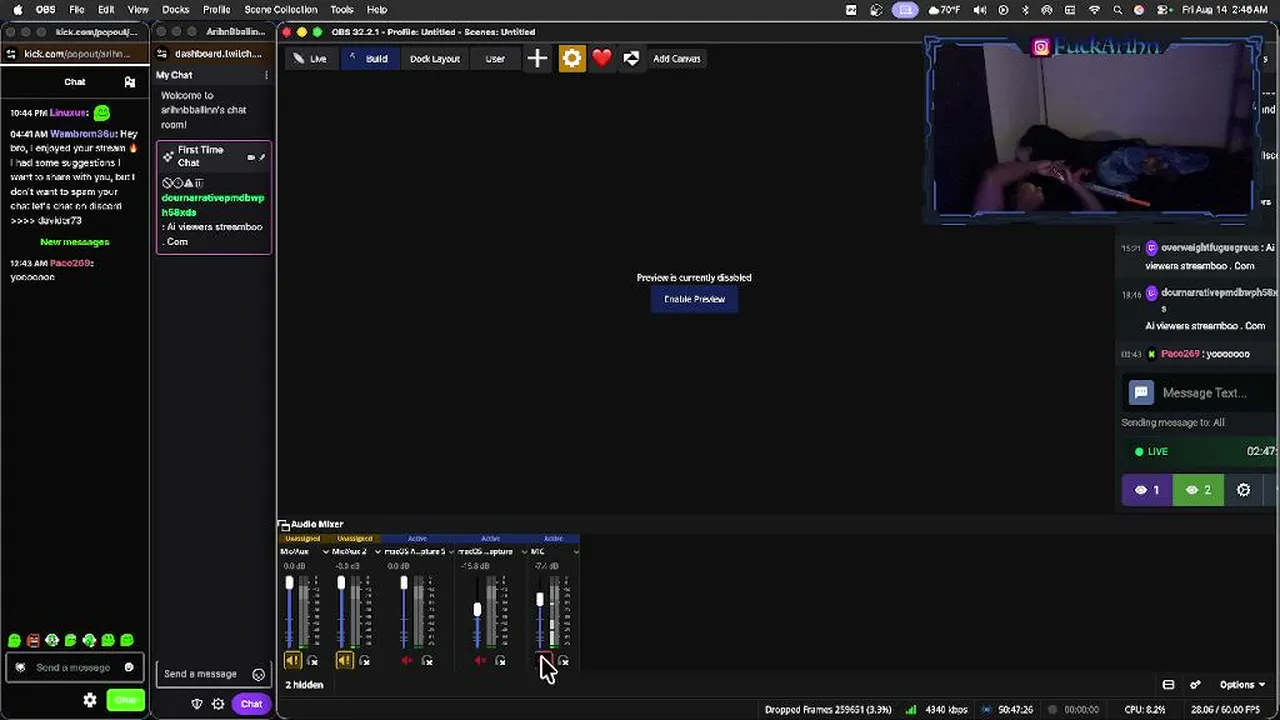Toggle mute on the -15.8 dB capture source
The width and height of the screenshot is (1280, 720).
480,661
